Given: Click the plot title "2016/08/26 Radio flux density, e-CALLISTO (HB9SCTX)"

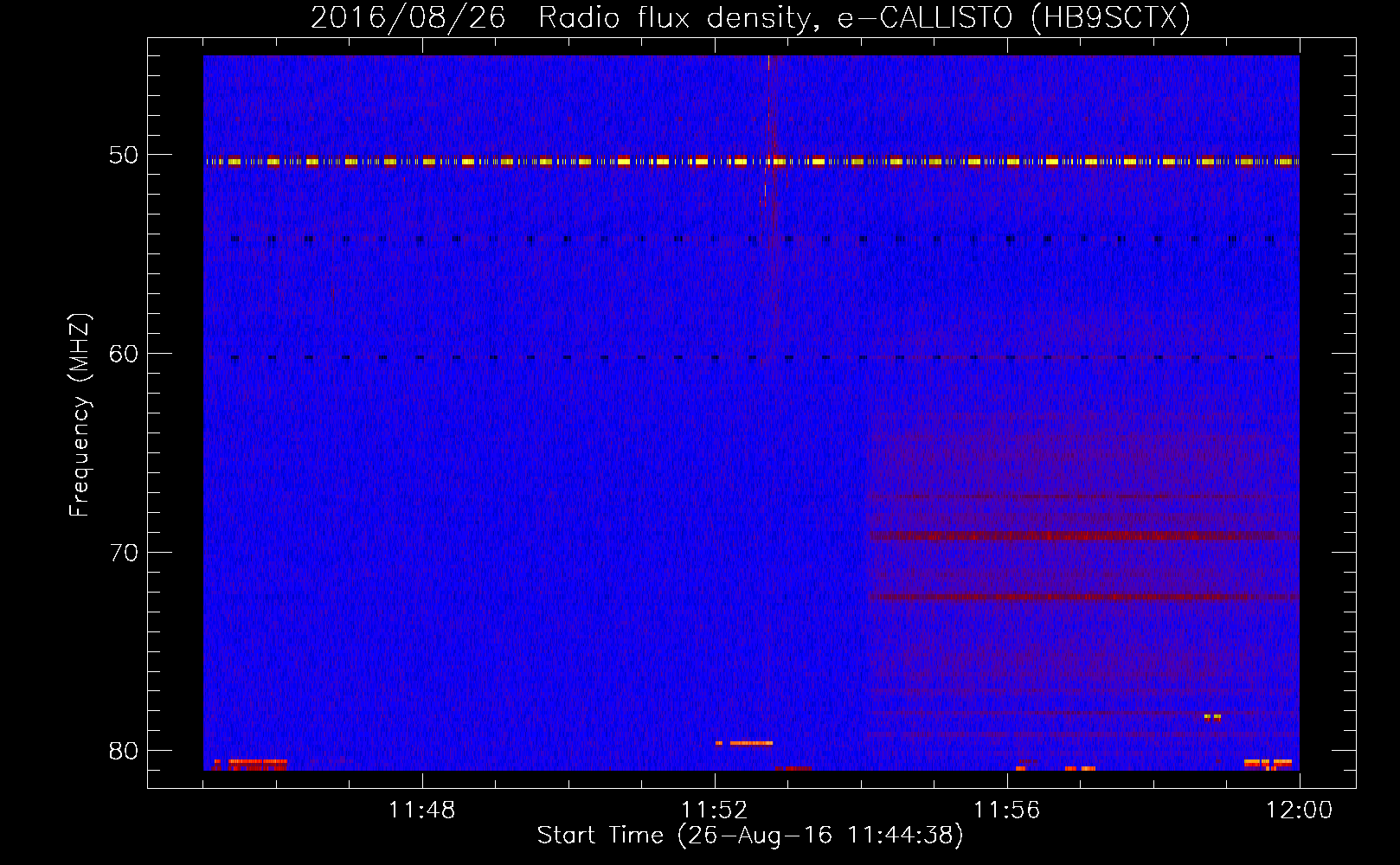Looking at the screenshot, I should tap(750, 17).
